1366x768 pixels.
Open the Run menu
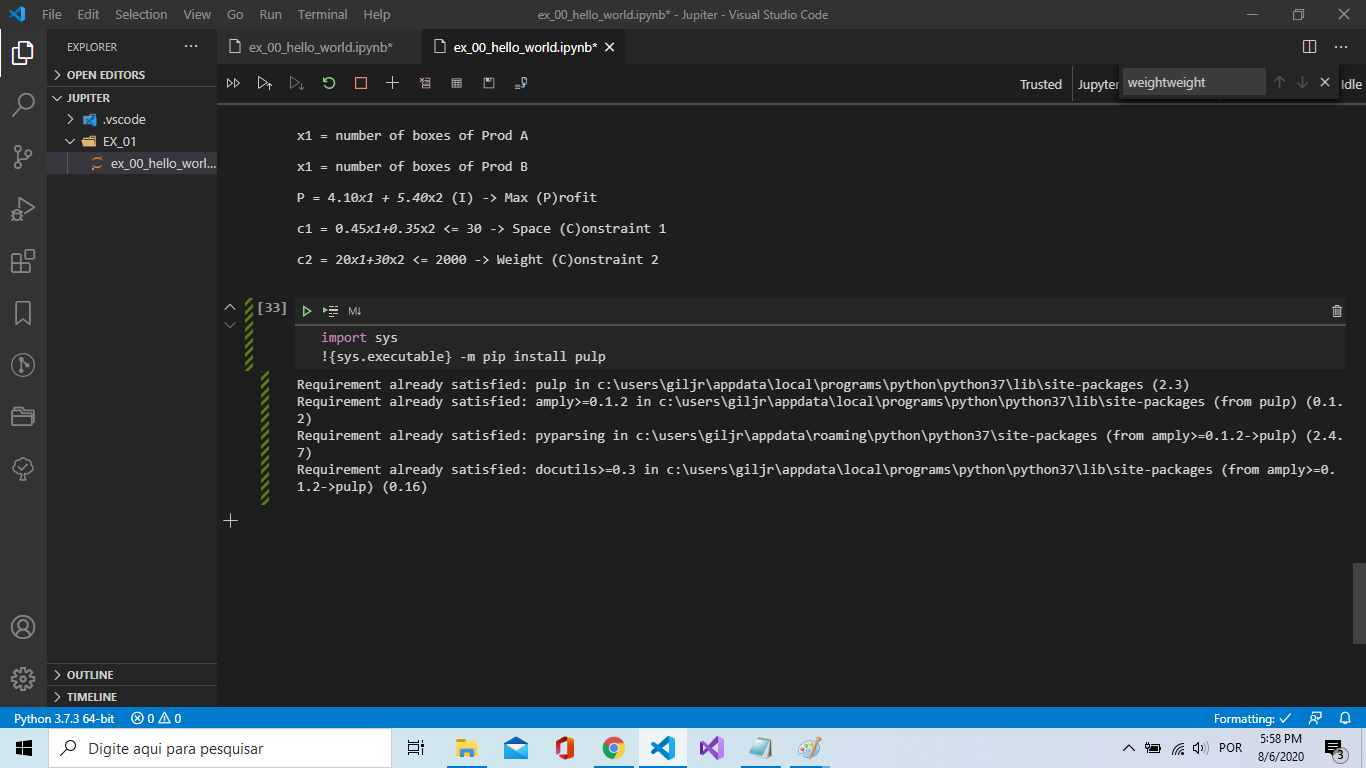pos(270,14)
